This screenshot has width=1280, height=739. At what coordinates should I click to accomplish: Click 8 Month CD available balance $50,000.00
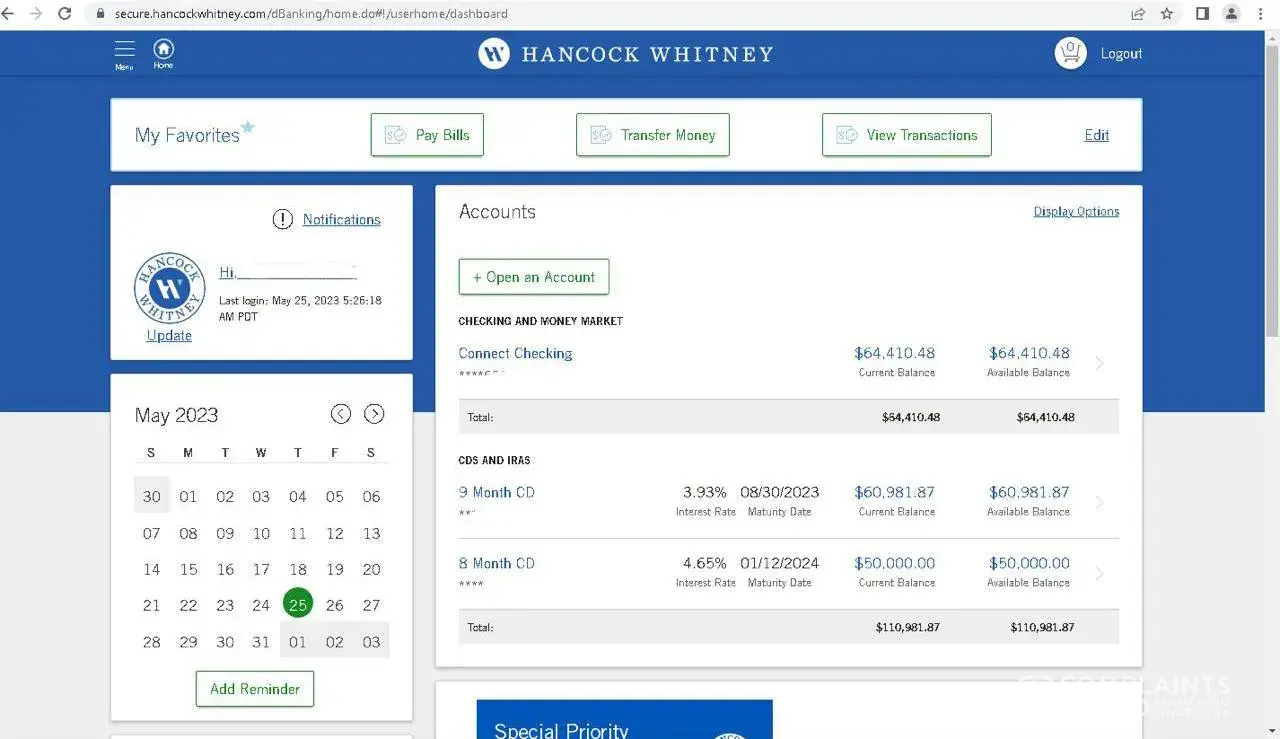pos(1029,563)
